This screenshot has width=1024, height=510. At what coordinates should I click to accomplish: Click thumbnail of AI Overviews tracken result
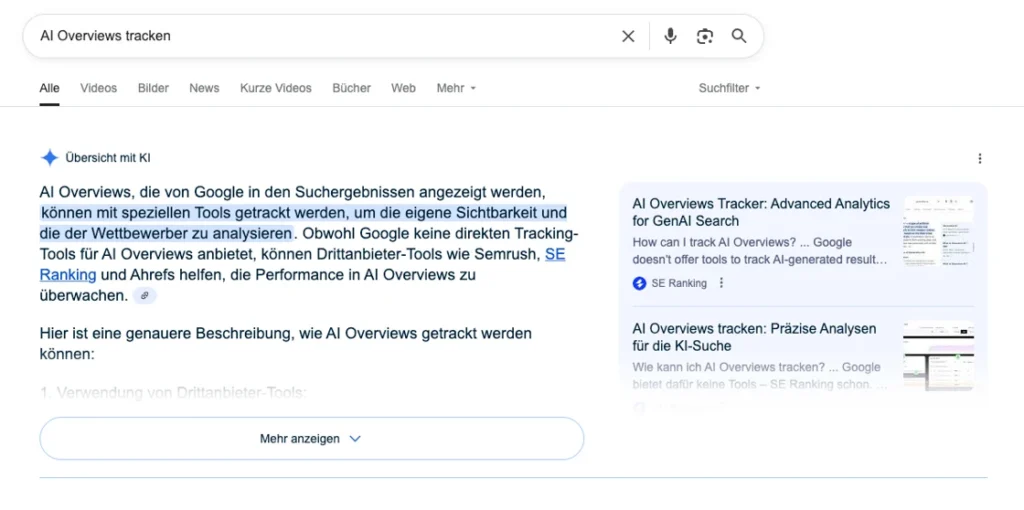[938, 355]
